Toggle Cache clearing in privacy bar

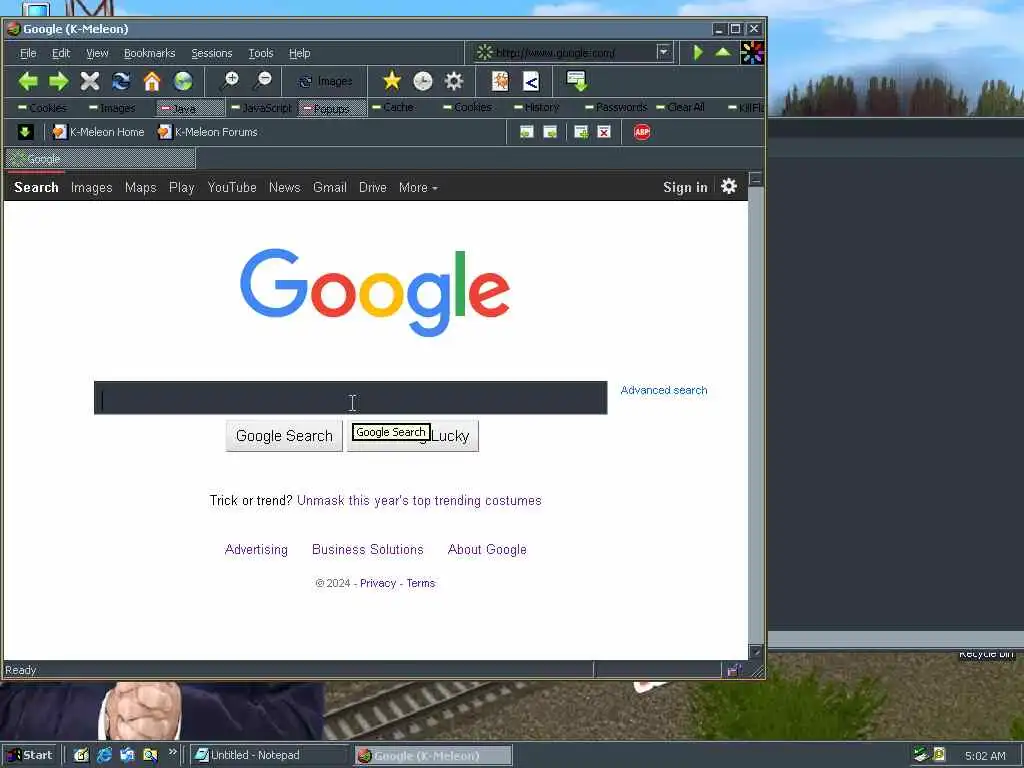(x=392, y=107)
